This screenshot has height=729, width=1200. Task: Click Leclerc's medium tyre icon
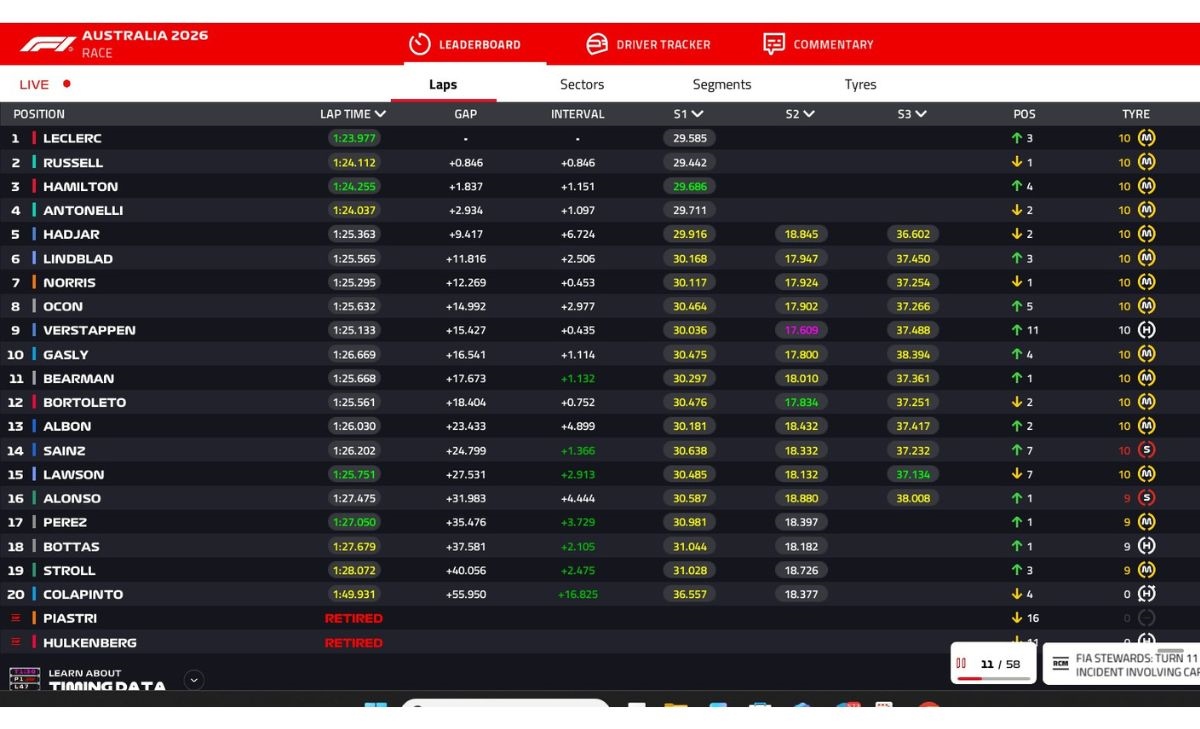[x=1146, y=138]
